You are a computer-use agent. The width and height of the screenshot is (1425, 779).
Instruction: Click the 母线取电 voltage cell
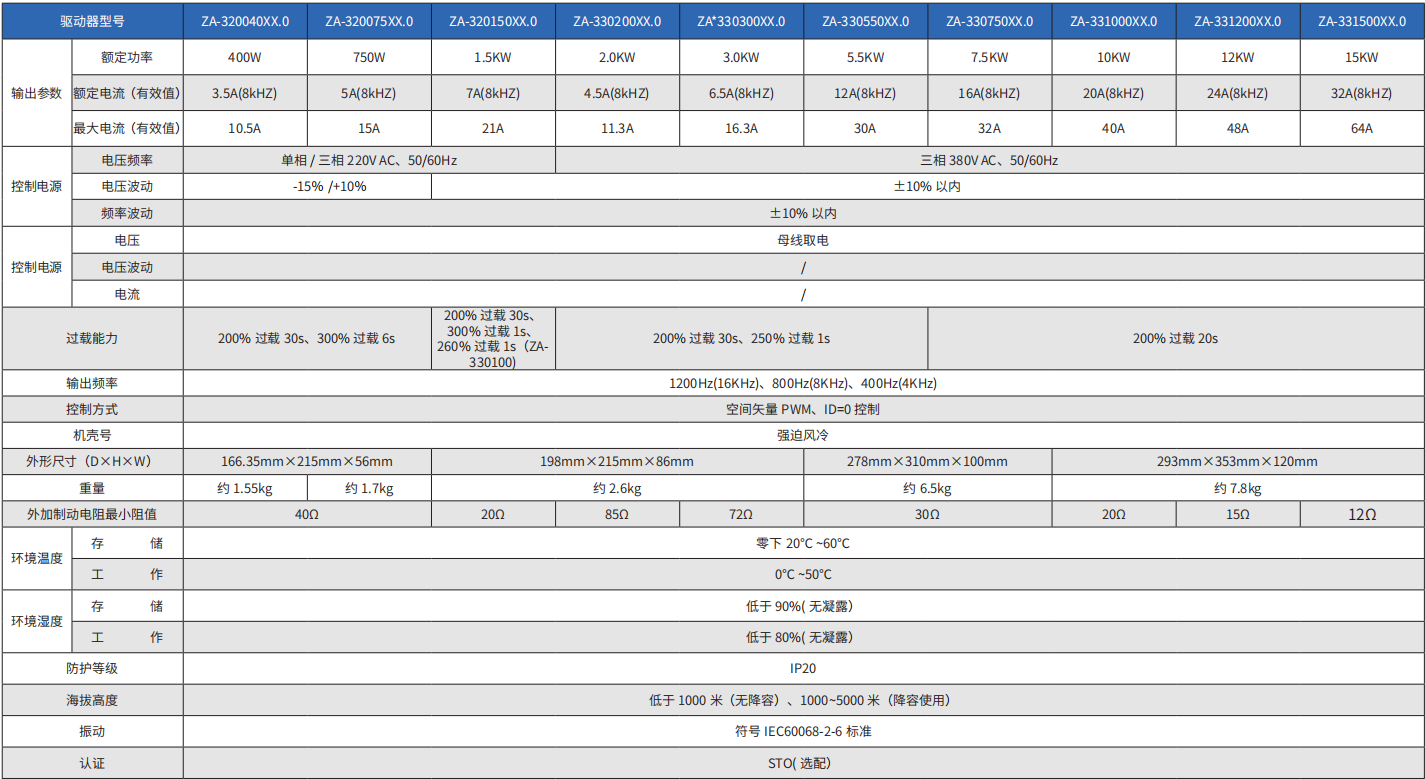[x=803, y=240]
